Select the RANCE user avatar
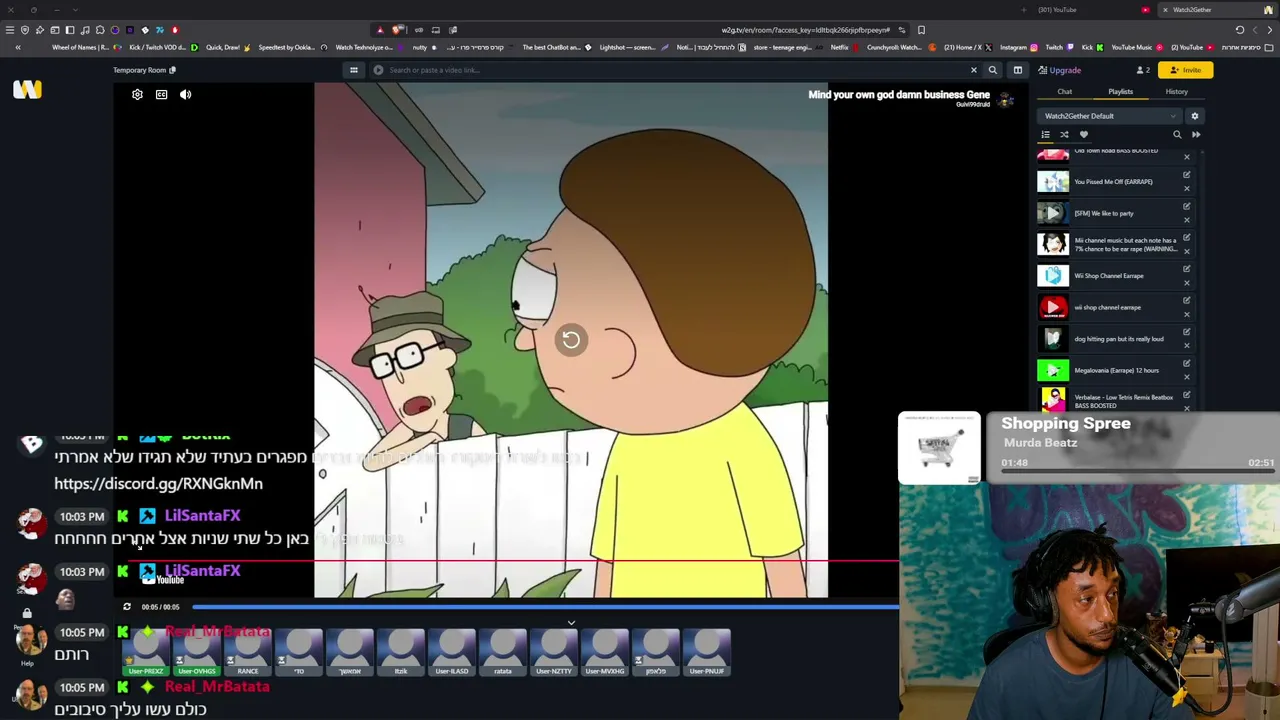Image resolution: width=1280 pixels, height=720 pixels. pyautogui.click(x=248, y=652)
